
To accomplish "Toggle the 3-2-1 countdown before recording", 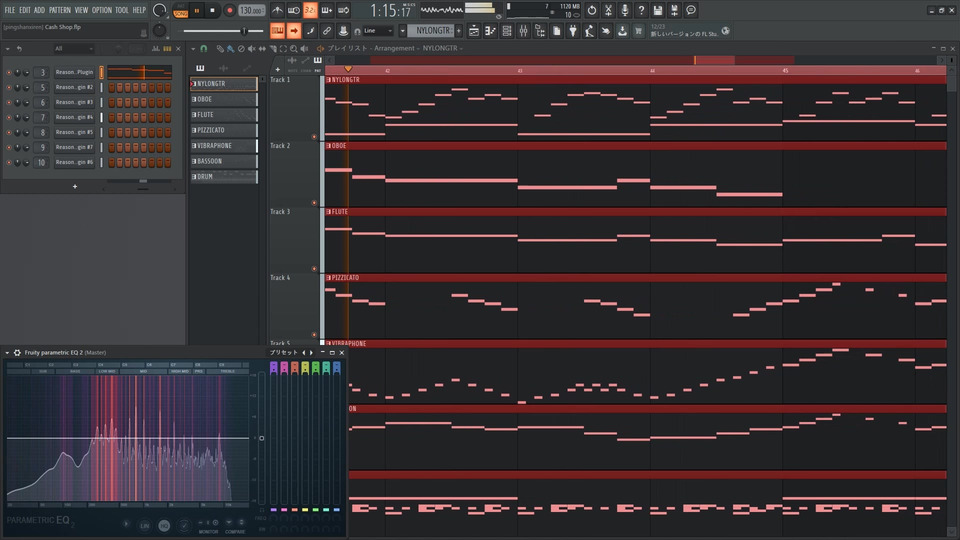I will 310,10.
